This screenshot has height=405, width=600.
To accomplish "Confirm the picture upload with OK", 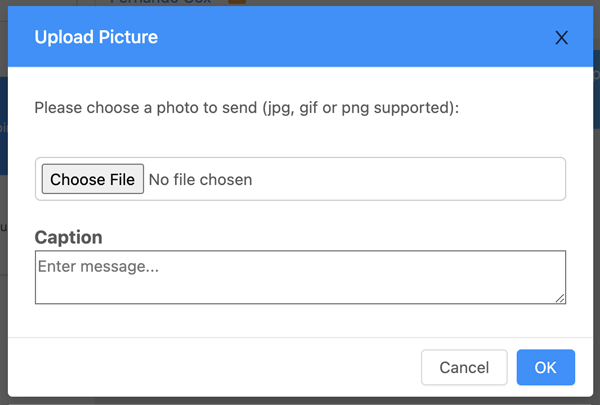I will tap(545, 367).
